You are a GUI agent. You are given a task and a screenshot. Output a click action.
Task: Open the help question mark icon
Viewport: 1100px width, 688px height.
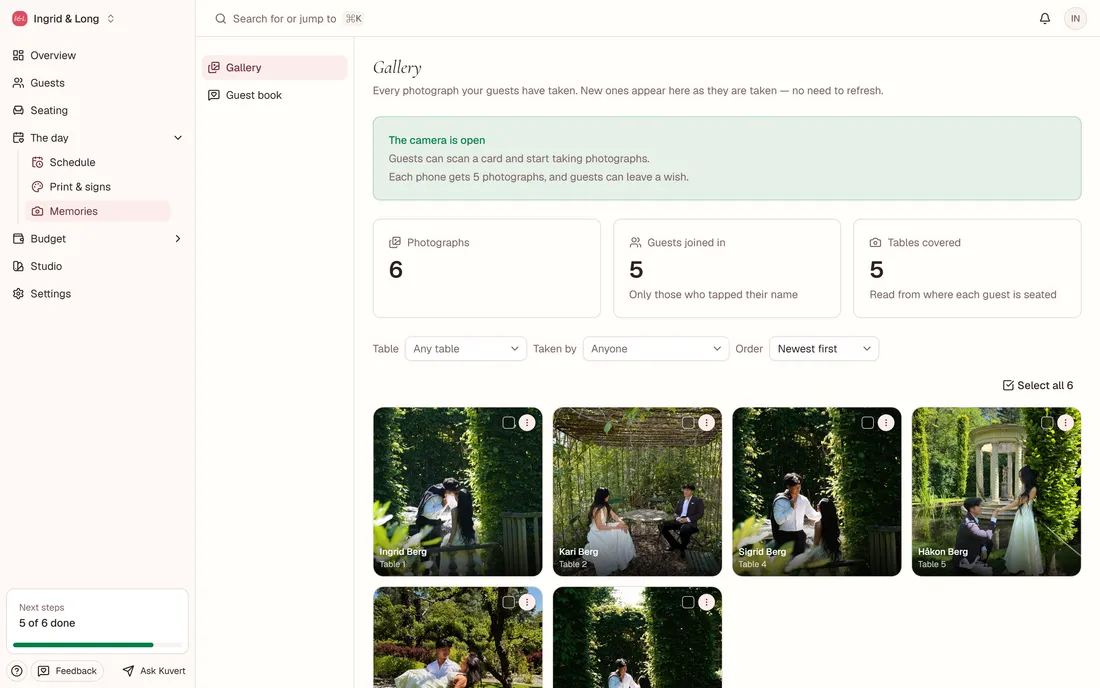click(17, 671)
